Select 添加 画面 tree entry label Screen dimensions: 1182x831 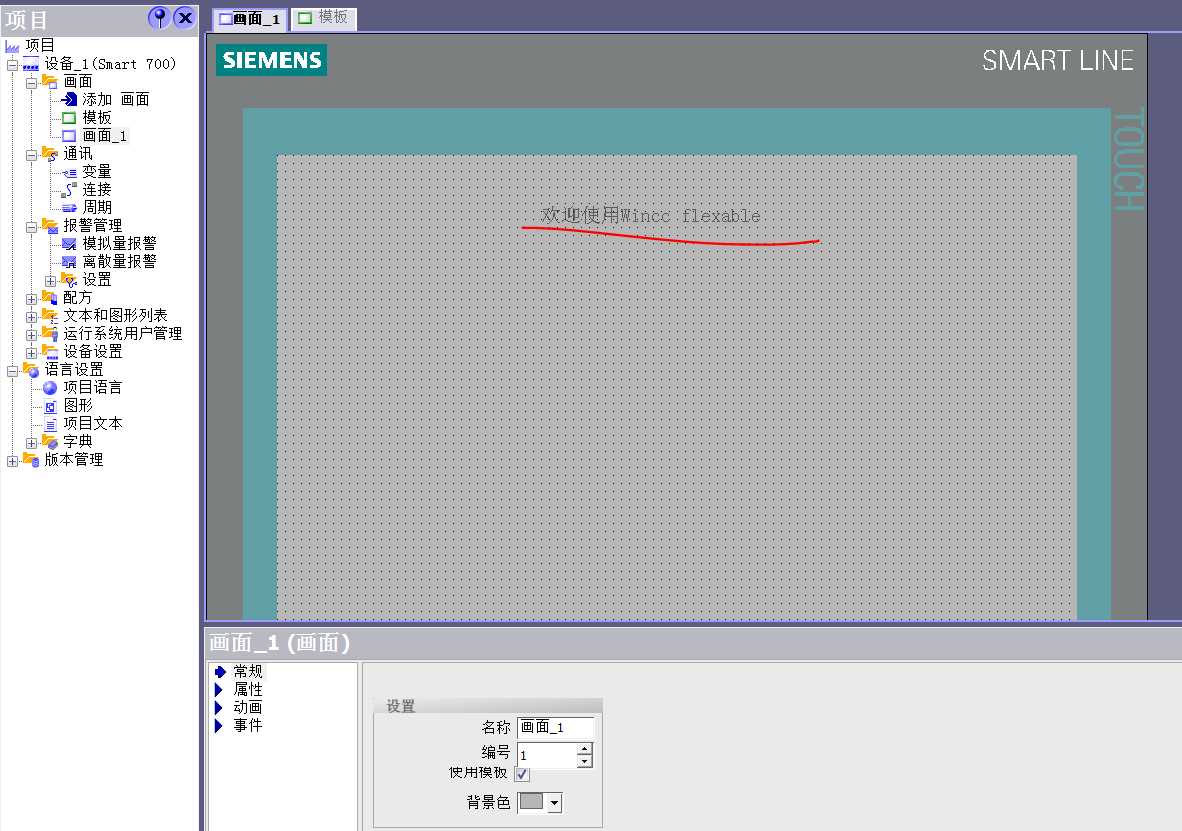tap(115, 100)
